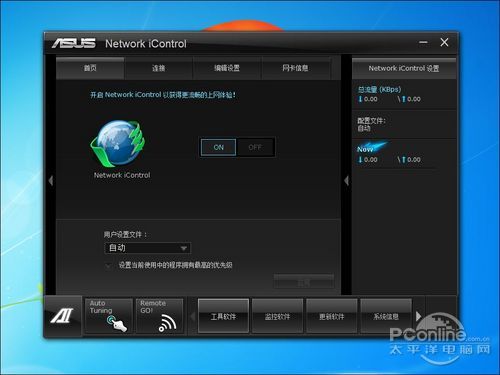Show more bottom bar items with right arrow

[419, 316]
